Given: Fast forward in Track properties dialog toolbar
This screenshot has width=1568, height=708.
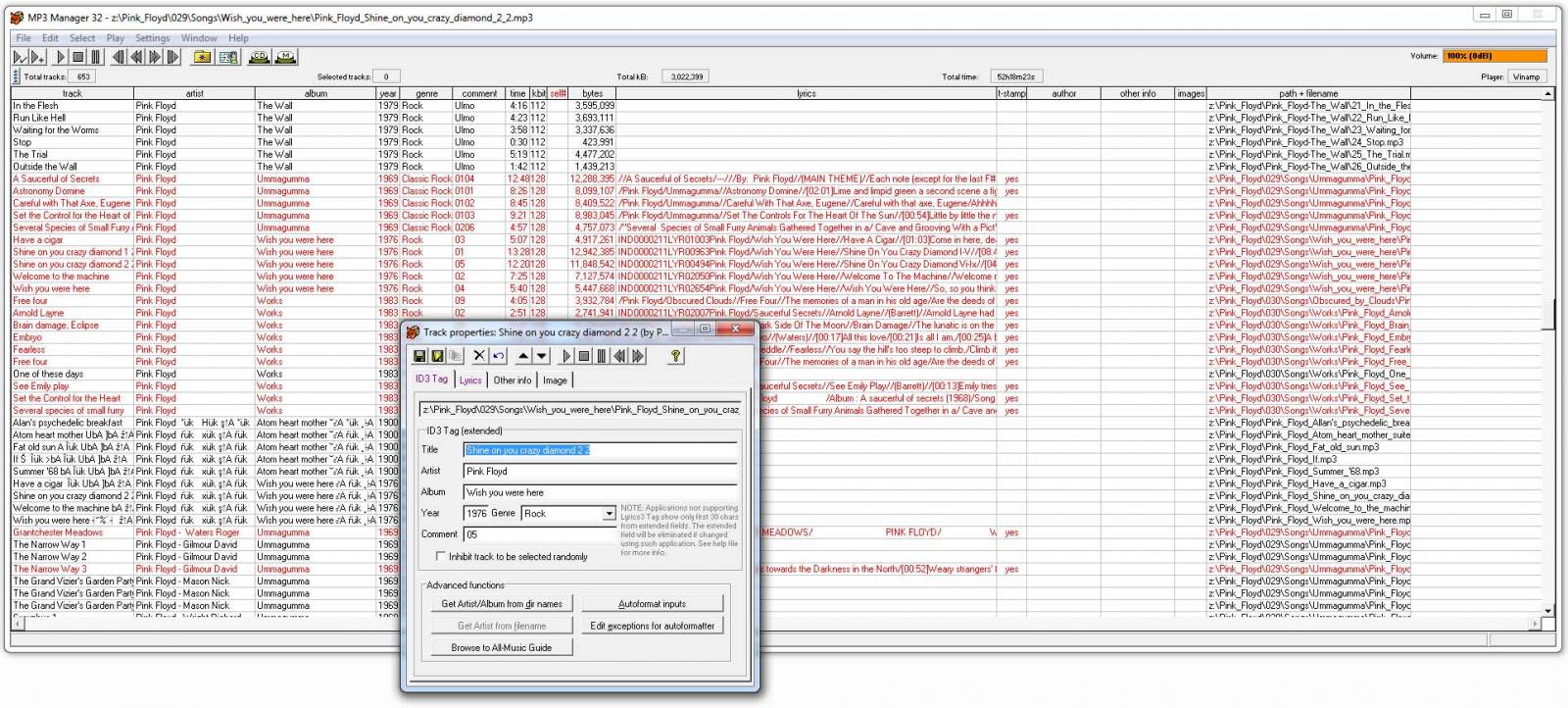Looking at the screenshot, I should (638, 356).
